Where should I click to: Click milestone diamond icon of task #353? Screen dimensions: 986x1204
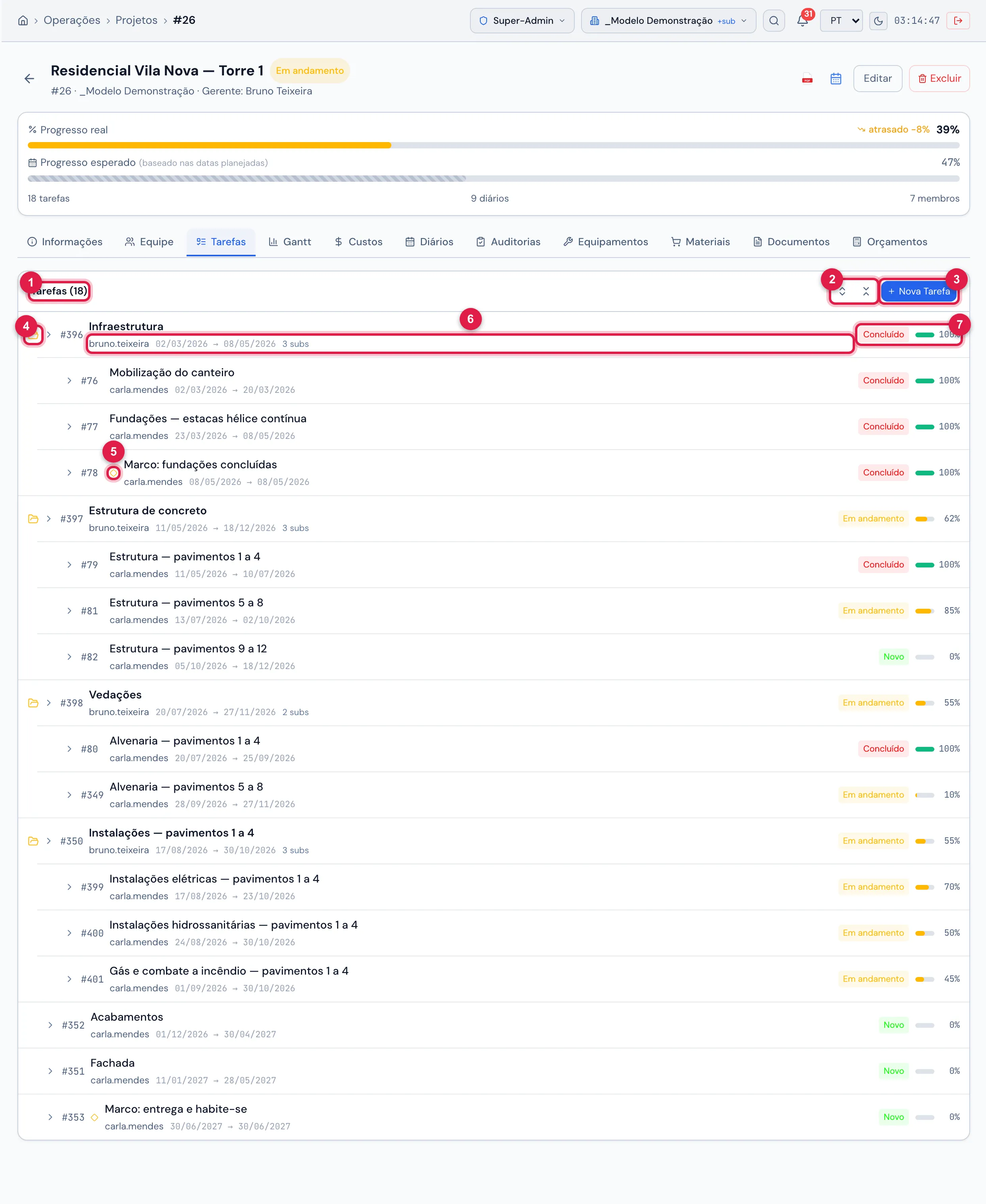pyautogui.click(x=95, y=1117)
